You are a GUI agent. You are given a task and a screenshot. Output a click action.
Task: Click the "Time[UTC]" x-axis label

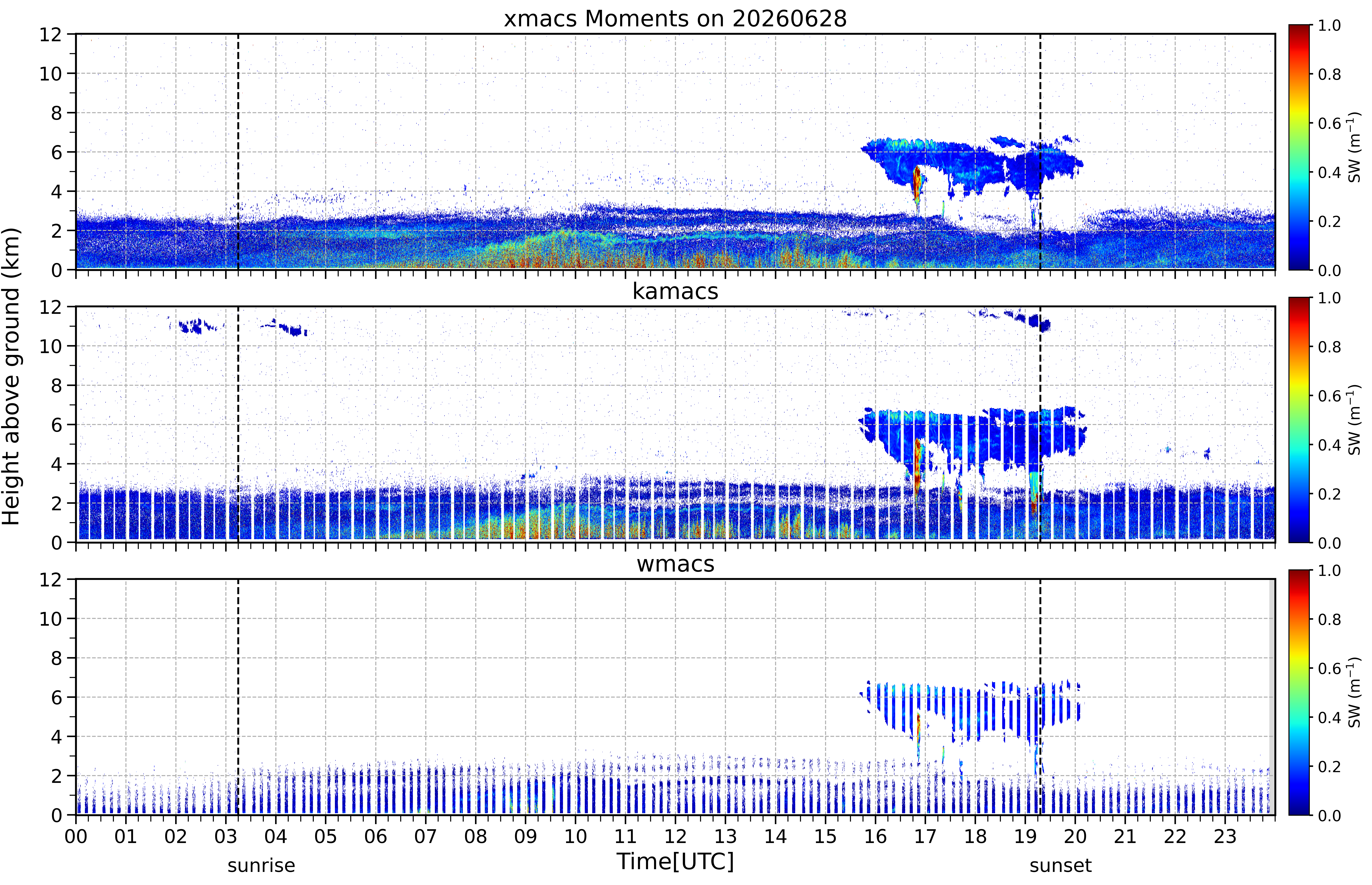pyautogui.click(x=675, y=861)
